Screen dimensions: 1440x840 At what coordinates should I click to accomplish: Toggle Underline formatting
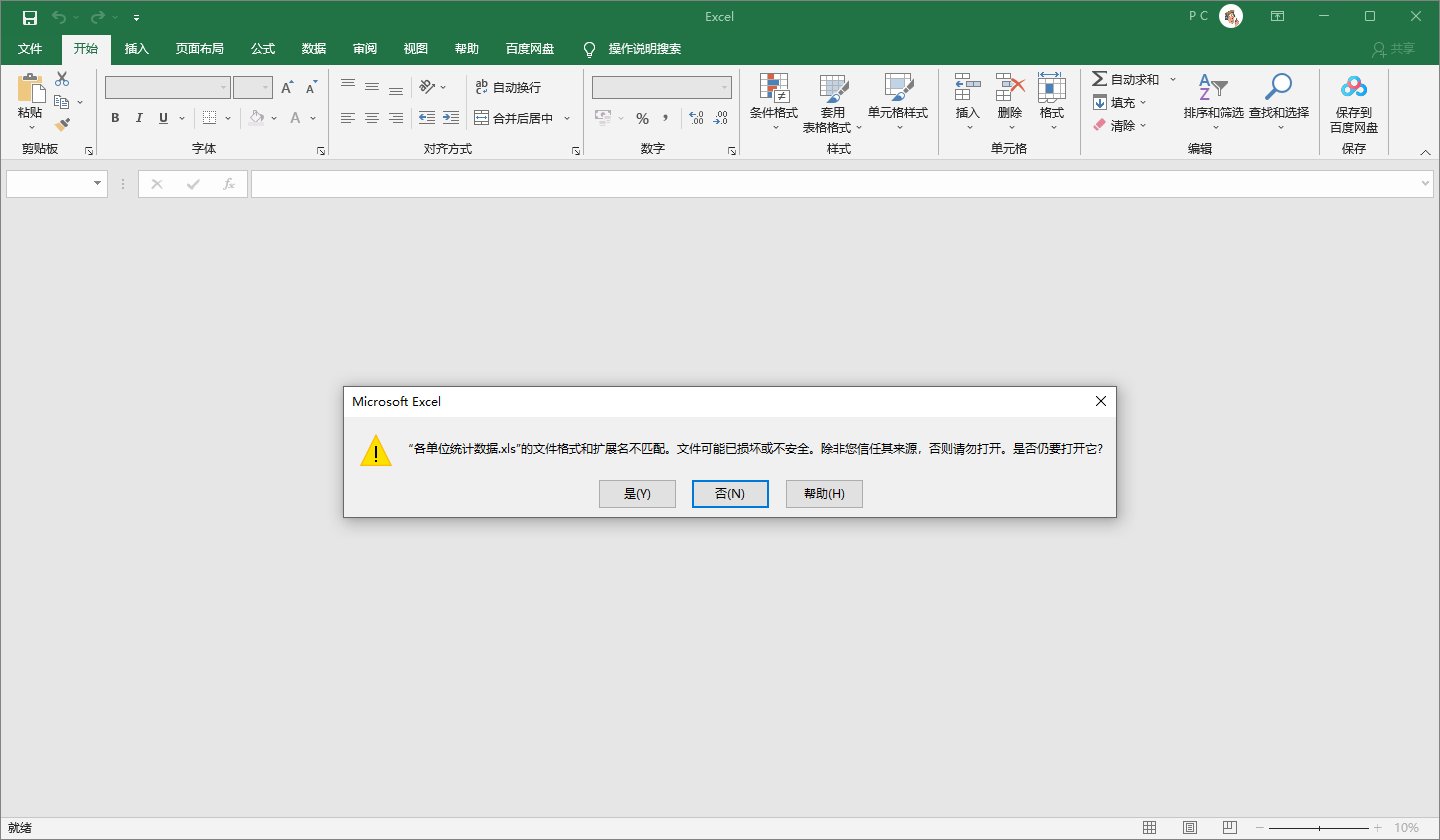(x=163, y=118)
